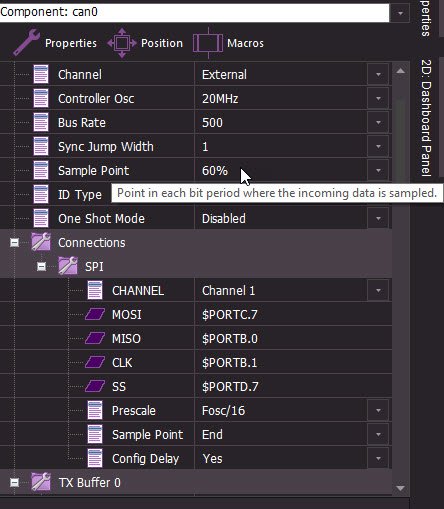Click the scrollbar down arrow
Image resolution: width=444 pixels, height=509 pixels.
pyautogui.click(x=400, y=488)
